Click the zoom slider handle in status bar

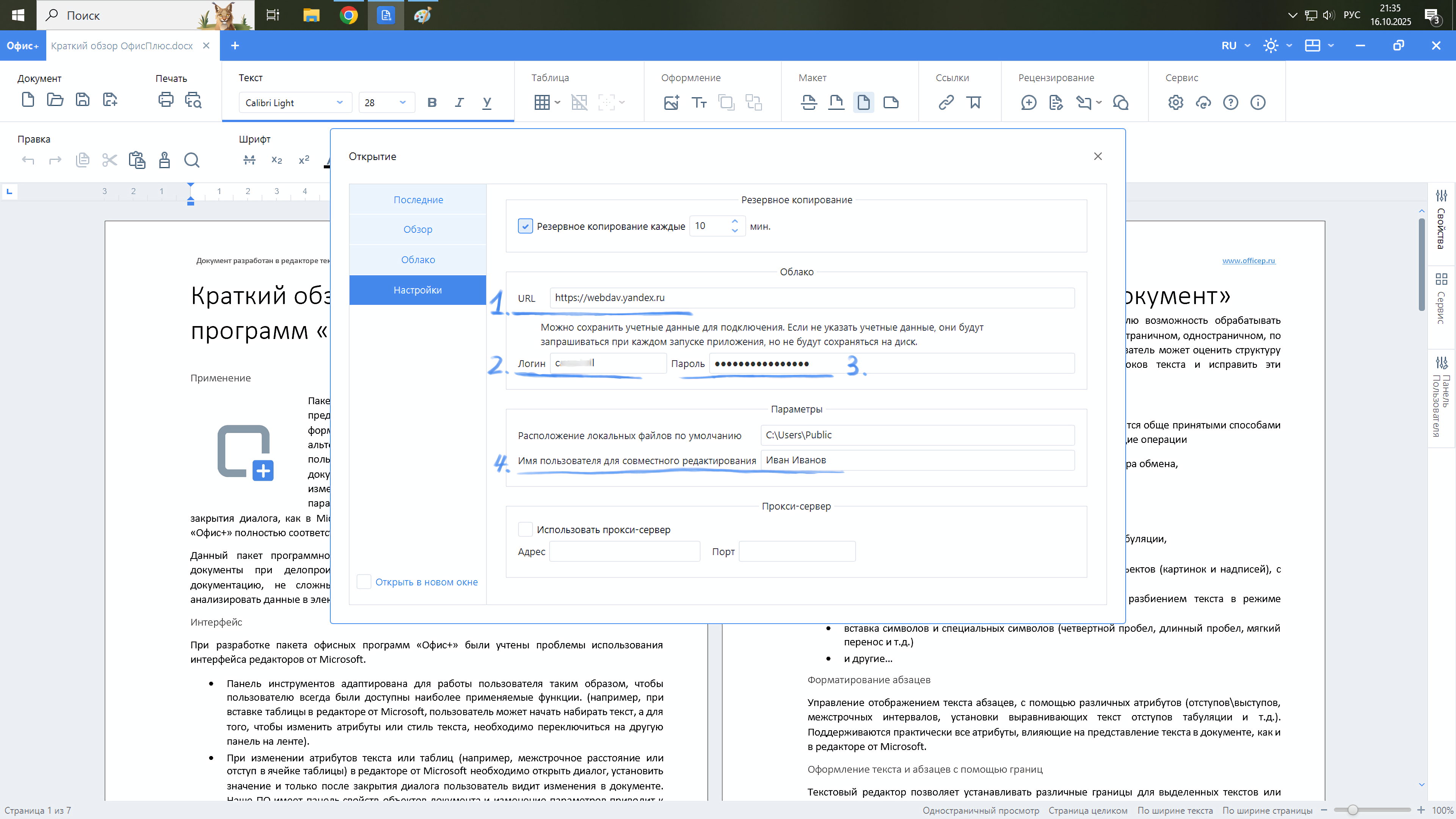click(1352, 811)
